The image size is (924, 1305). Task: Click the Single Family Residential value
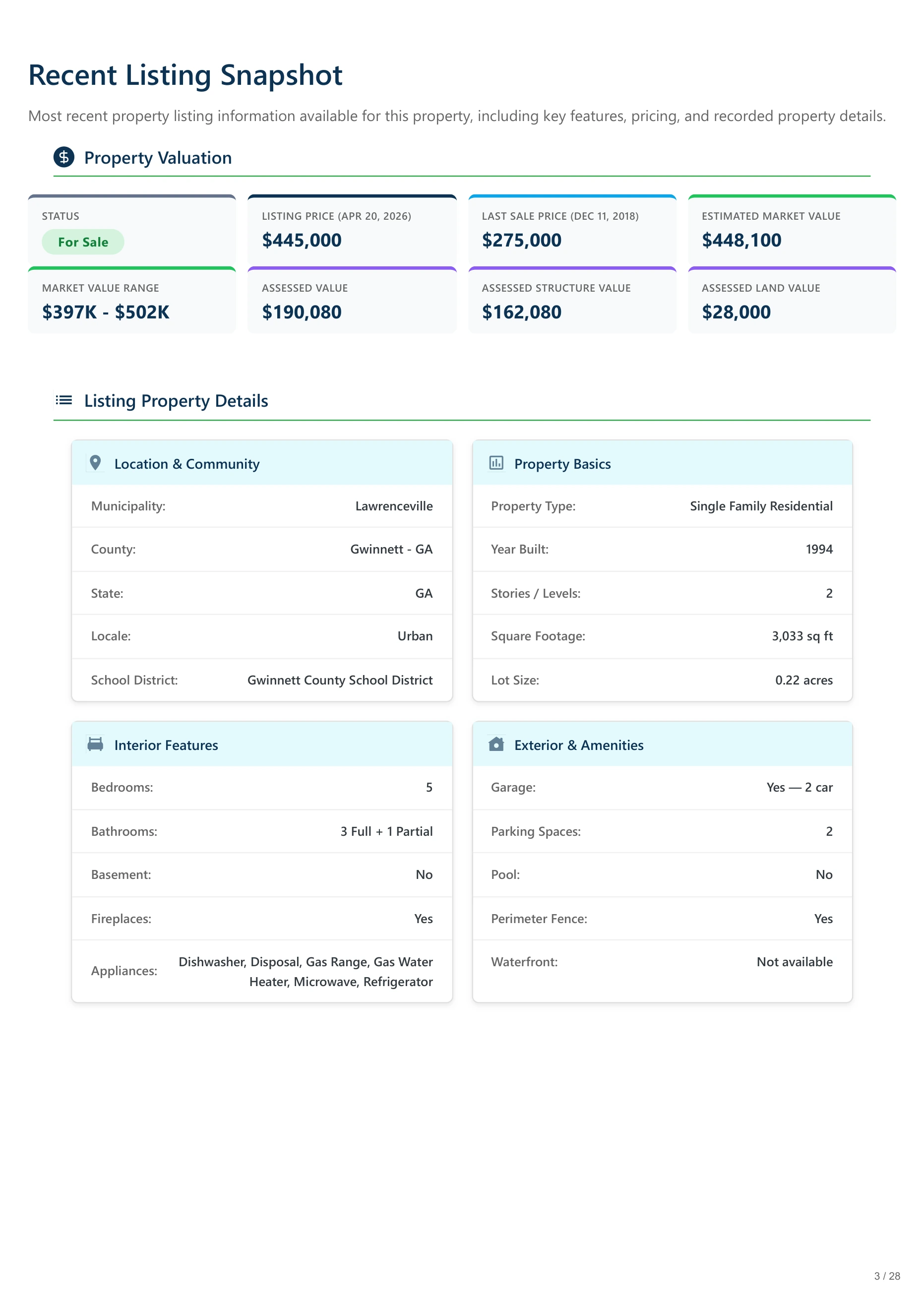tap(761, 506)
